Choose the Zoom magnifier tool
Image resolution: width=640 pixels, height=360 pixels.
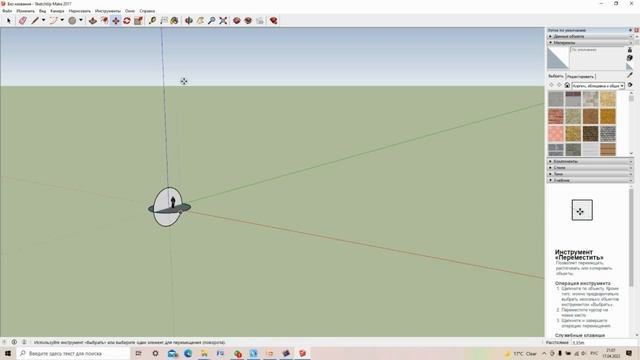coord(211,20)
